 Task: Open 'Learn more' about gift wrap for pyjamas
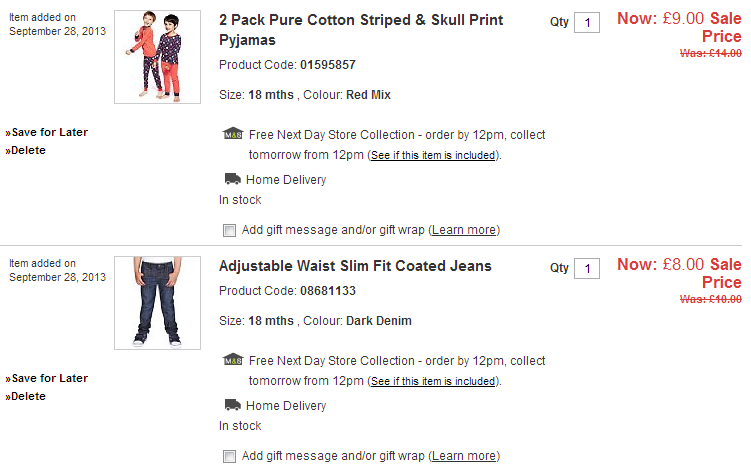[x=464, y=230]
